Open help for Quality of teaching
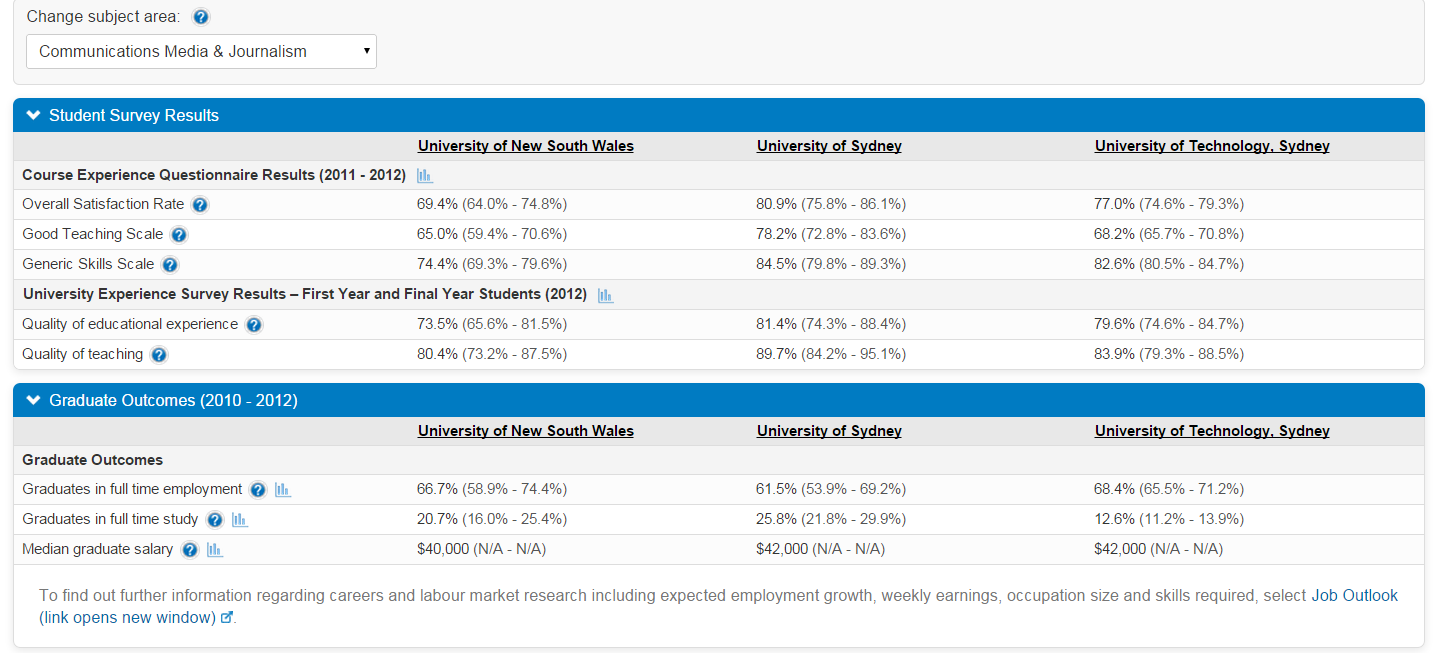Screen dimensions: 1434x653 click(x=159, y=355)
